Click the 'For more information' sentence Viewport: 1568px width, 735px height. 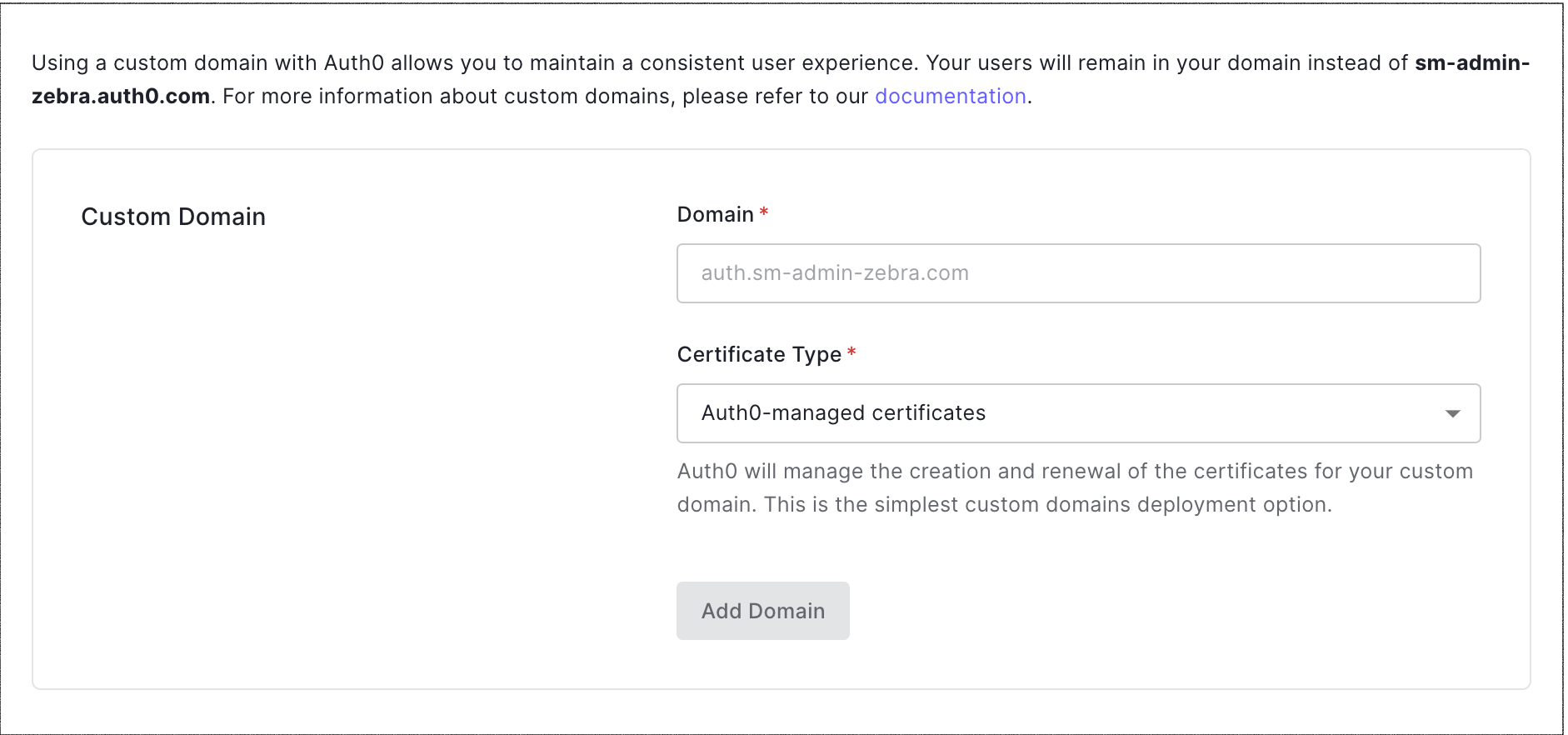point(542,97)
